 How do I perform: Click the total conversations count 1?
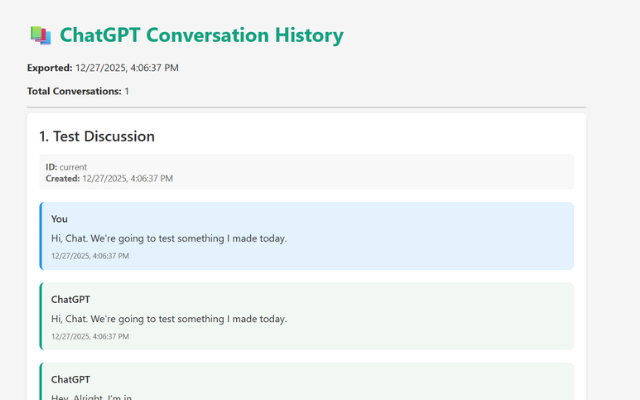[127, 91]
